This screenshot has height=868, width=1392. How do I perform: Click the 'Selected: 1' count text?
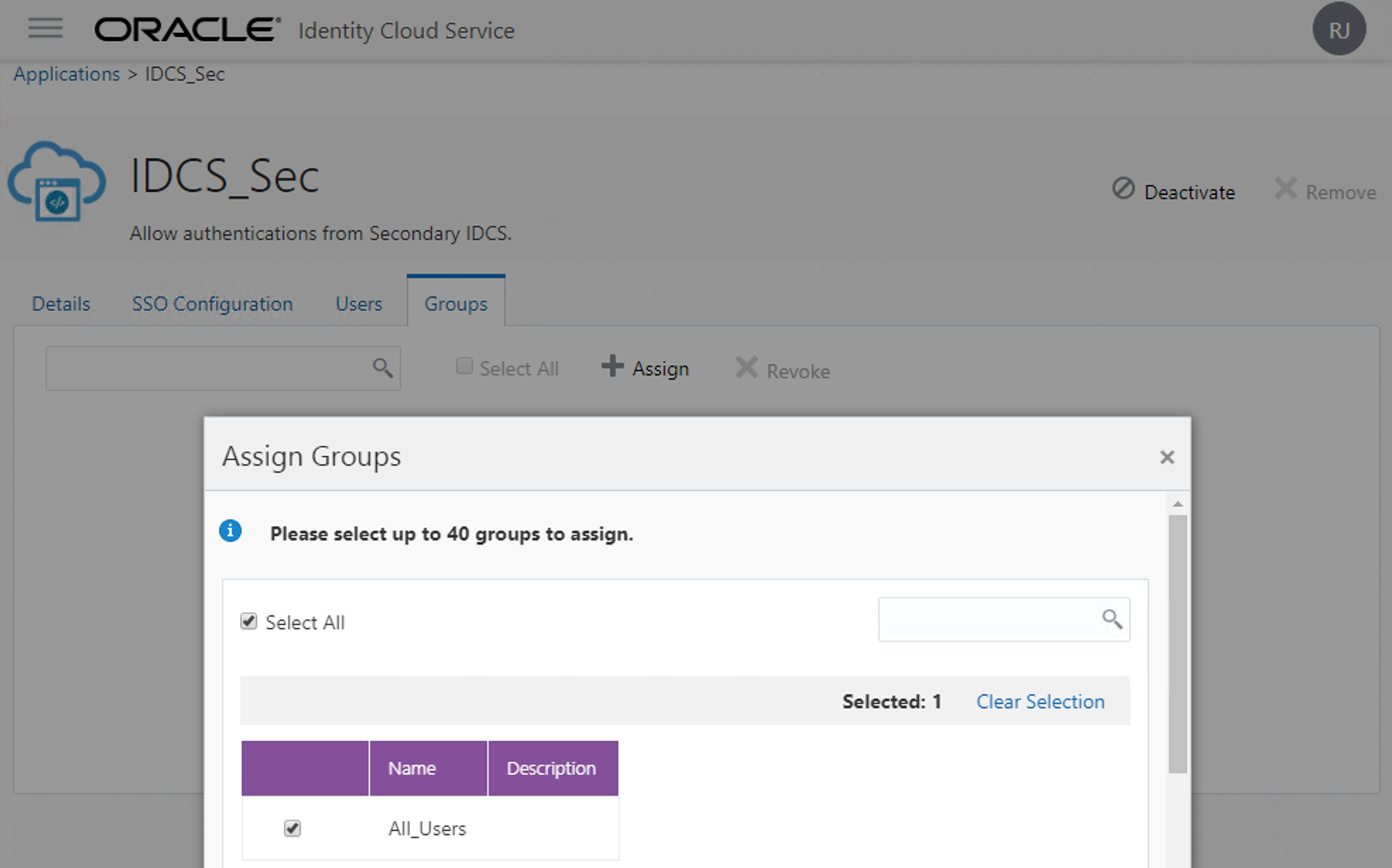[892, 701]
